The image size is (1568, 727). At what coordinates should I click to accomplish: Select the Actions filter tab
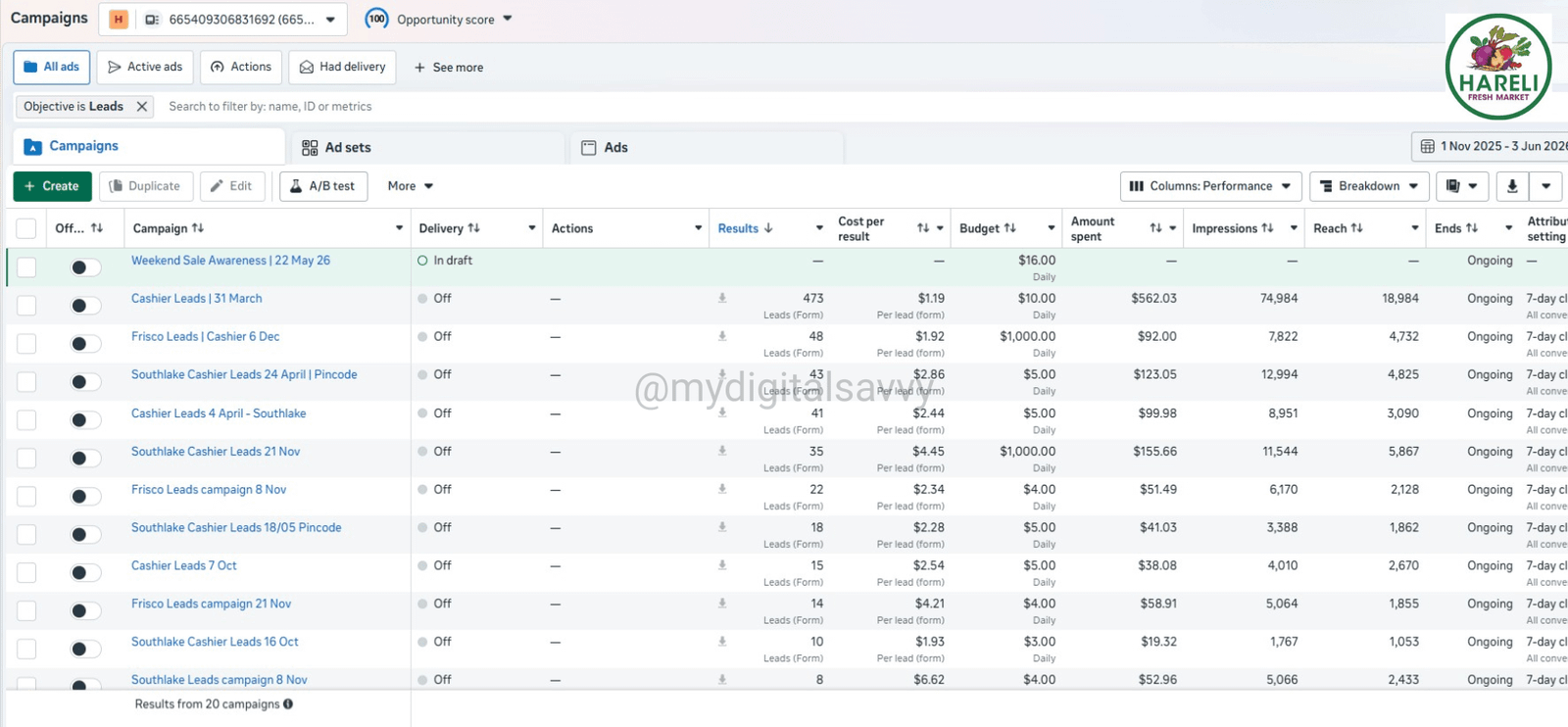point(241,67)
